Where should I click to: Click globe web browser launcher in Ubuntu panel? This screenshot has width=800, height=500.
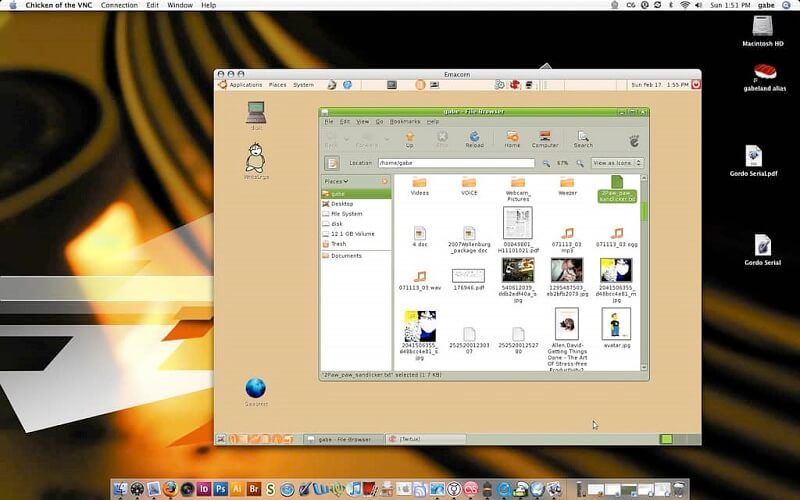tap(347, 85)
